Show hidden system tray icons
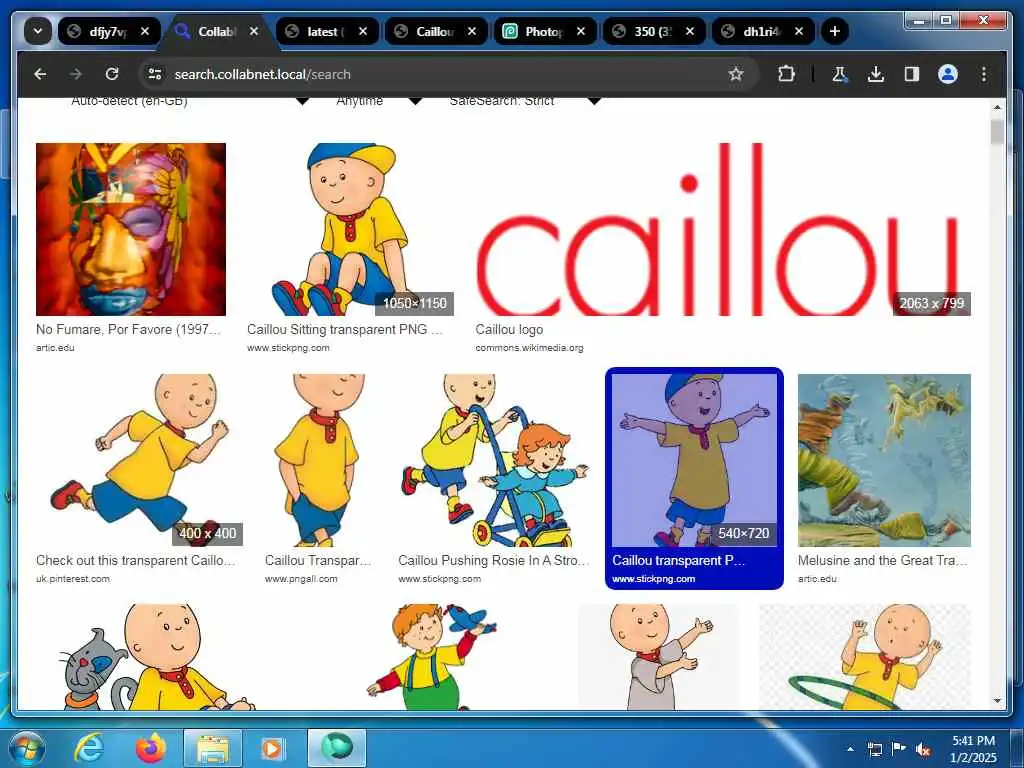Viewport: 1024px width, 768px height. 850,749
